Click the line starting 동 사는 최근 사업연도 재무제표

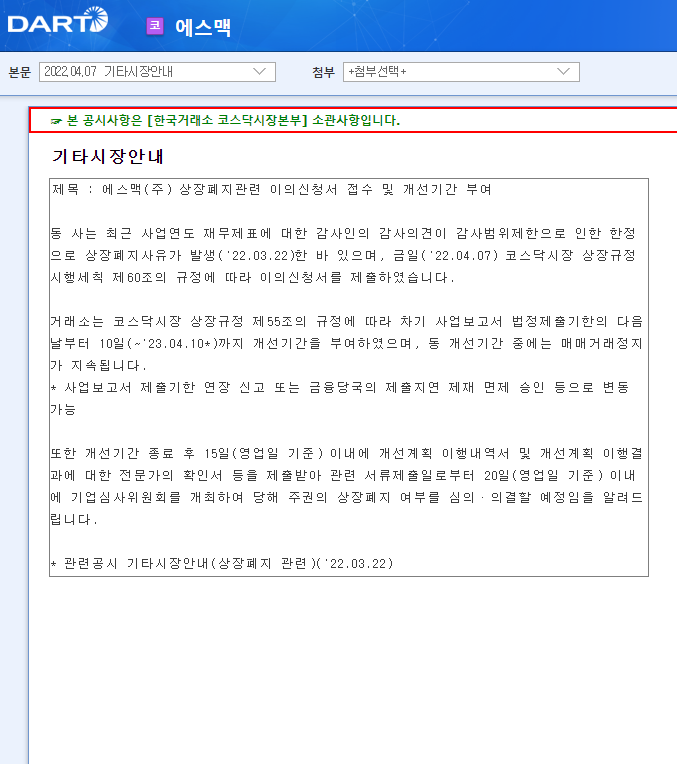[x=344, y=233]
